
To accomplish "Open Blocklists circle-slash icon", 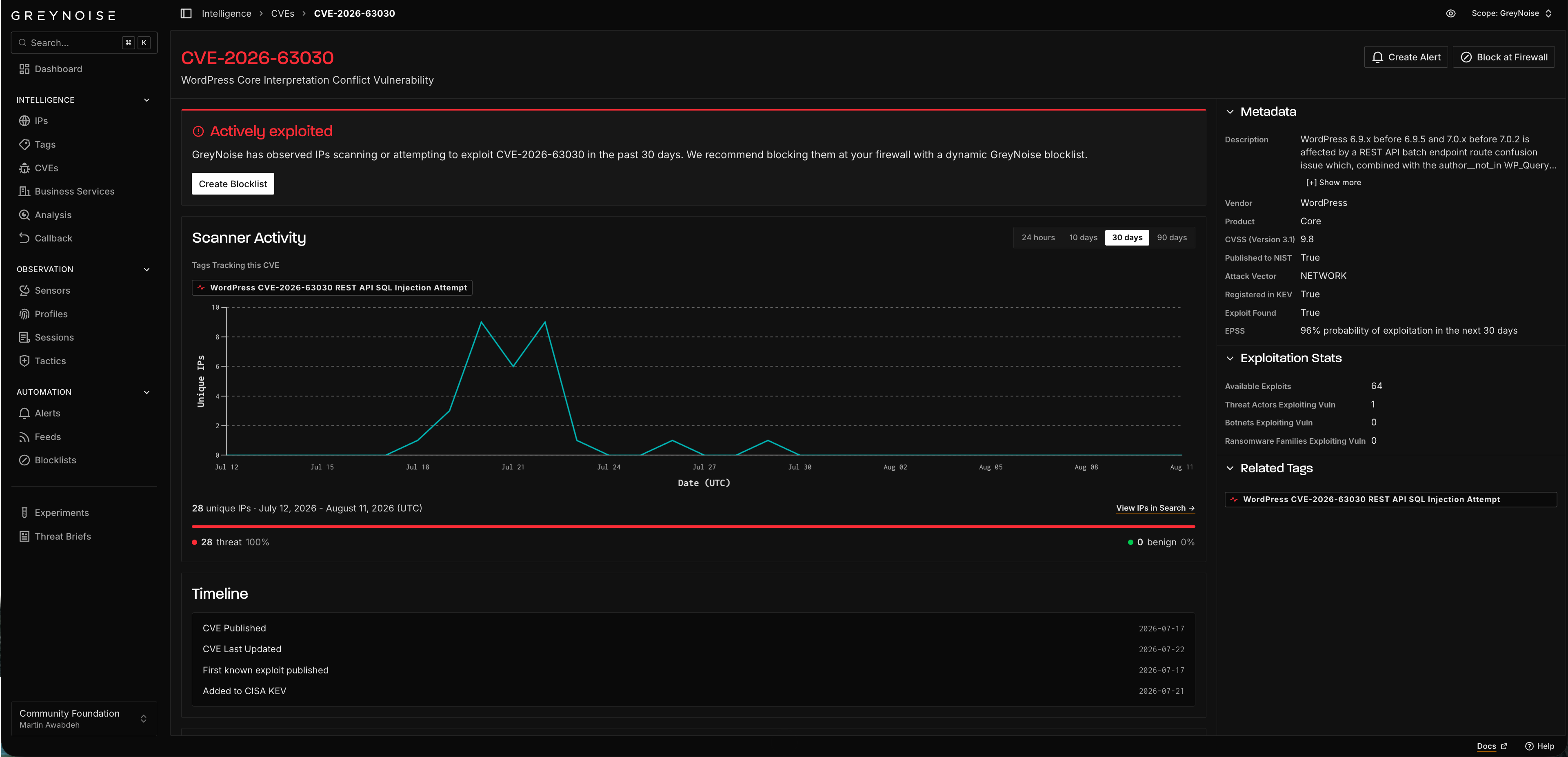I will pyautogui.click(x=24, y=460).
